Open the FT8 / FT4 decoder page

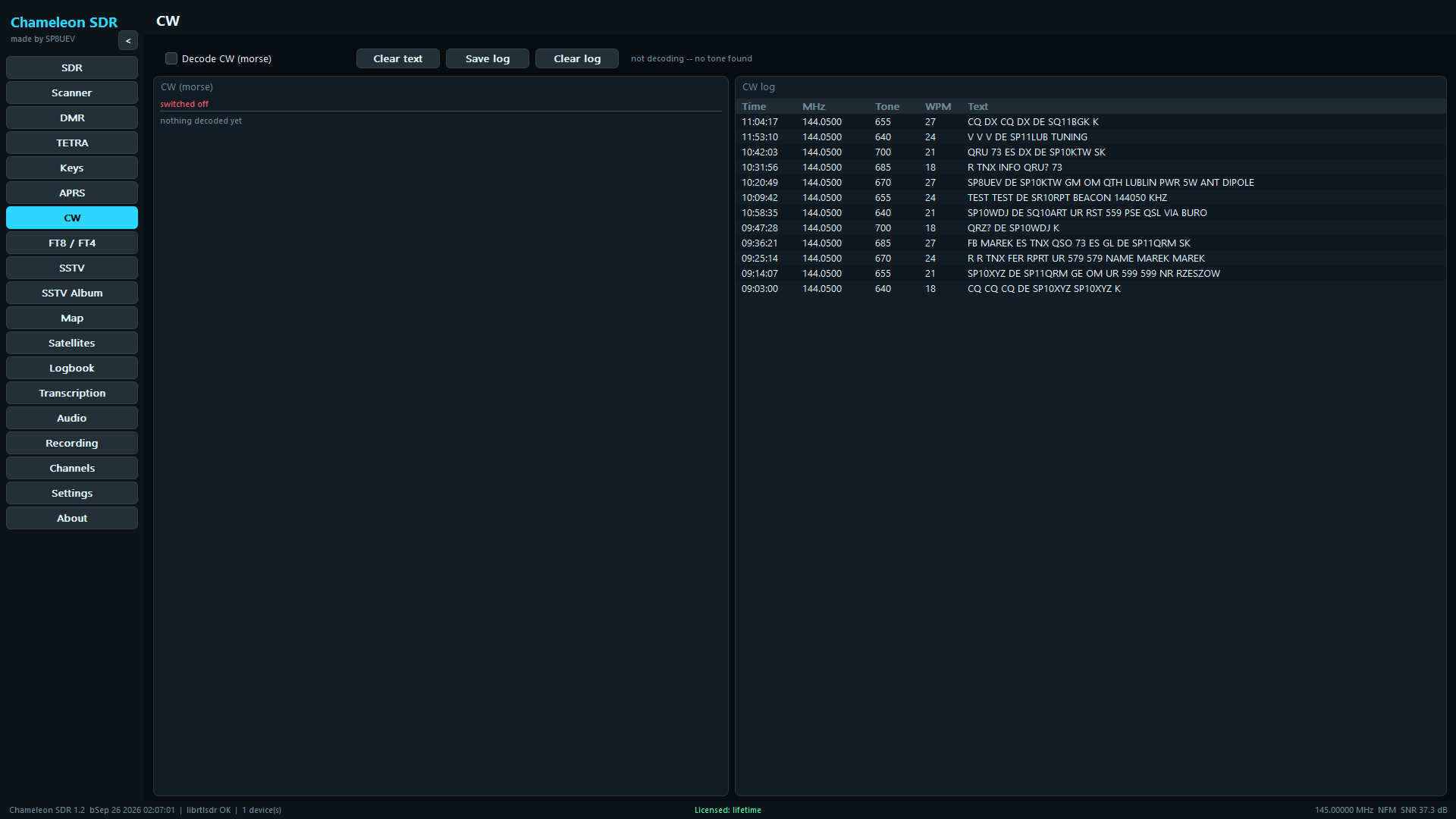[72, 243]
